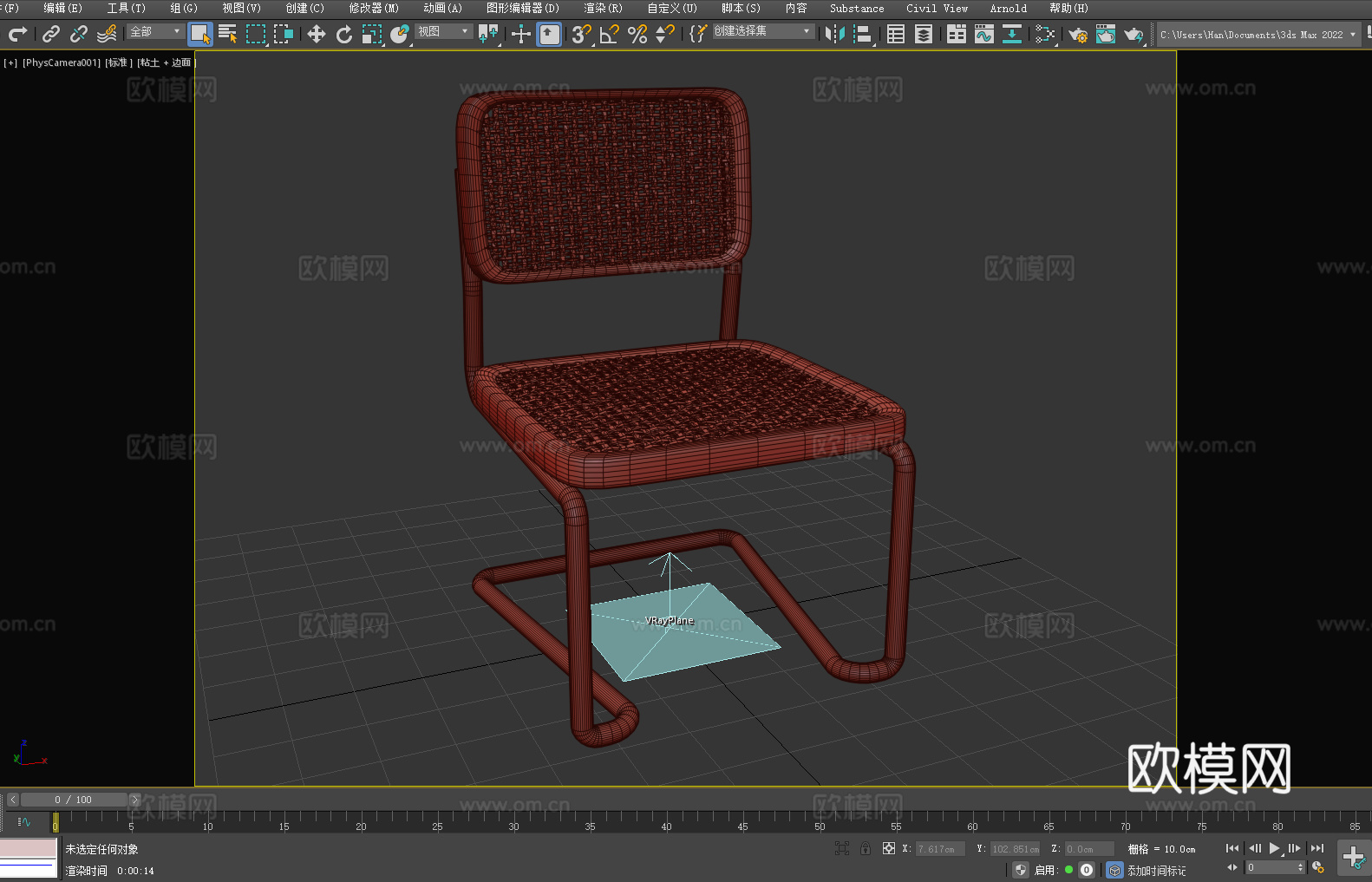Viewport: 1372px width, 882px height.
Task: Select the Unlink Selection tool
Action: pos(79,34)
